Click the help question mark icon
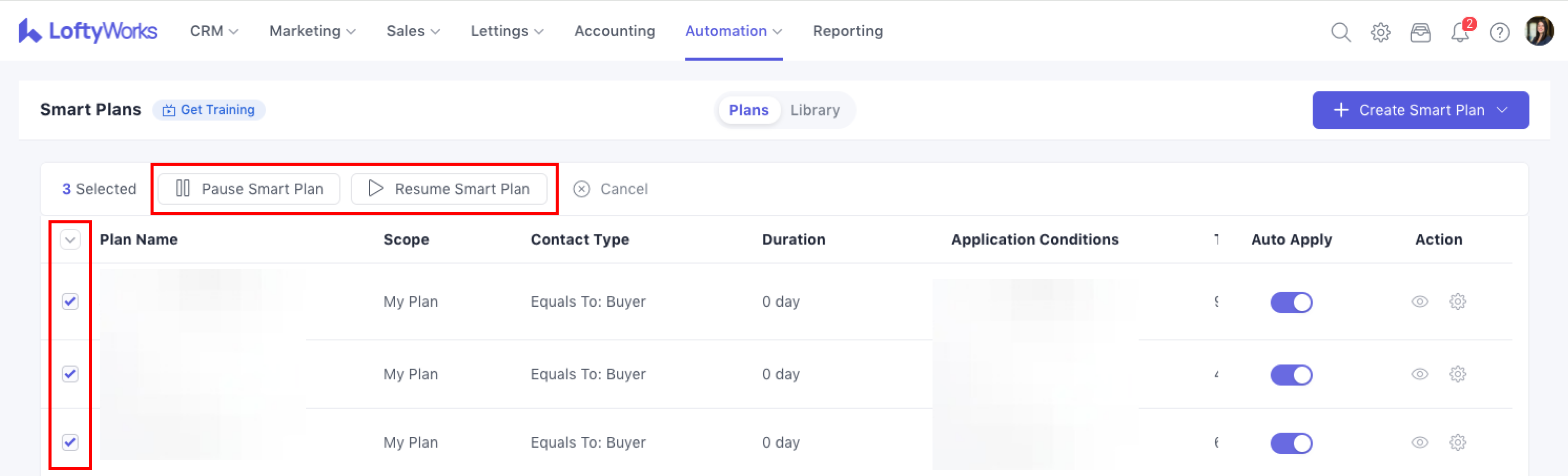 [1499, 32]
